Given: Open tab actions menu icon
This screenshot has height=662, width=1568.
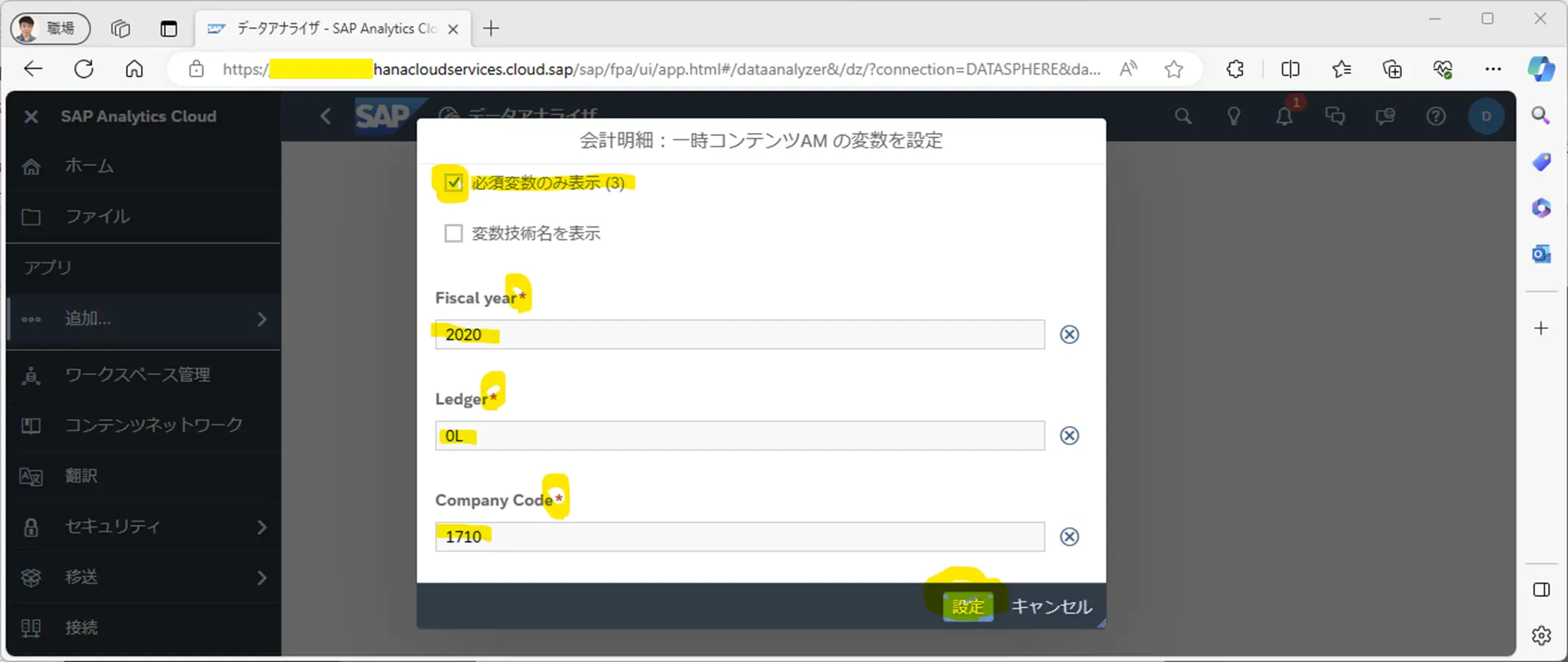Looking at the screenshot, I should (x=168, y=29).
